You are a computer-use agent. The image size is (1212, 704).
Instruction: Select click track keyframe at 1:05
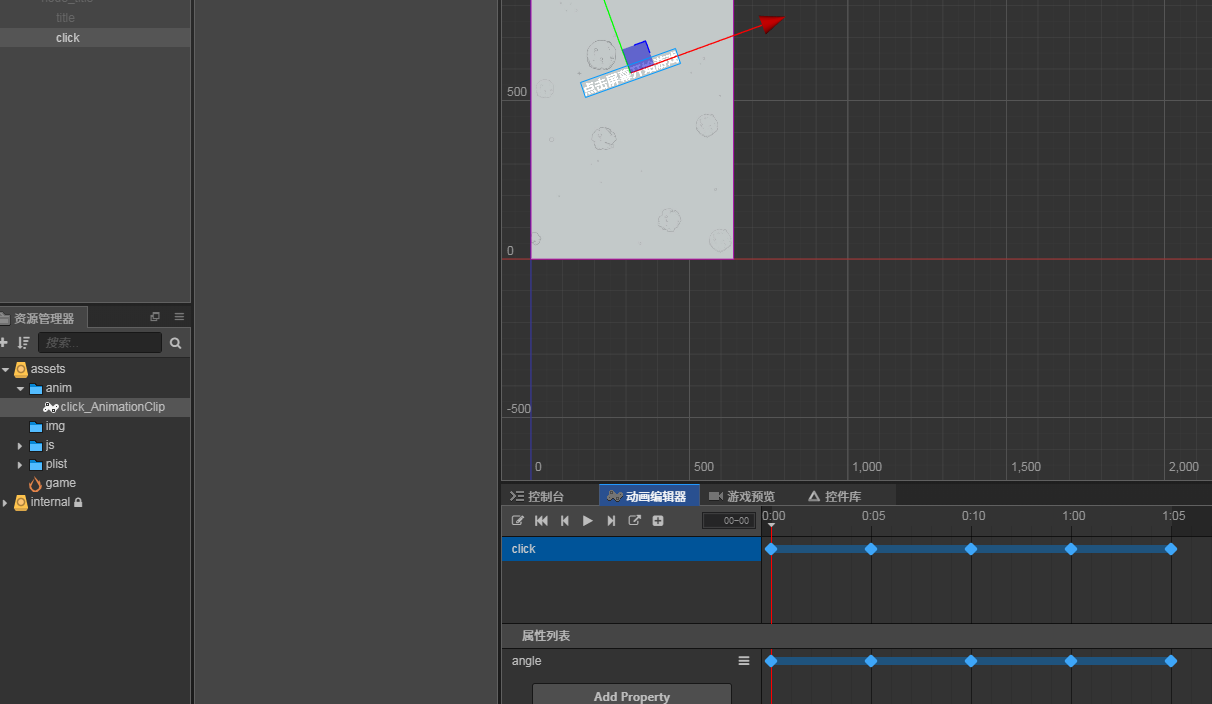coord(1171,549)
